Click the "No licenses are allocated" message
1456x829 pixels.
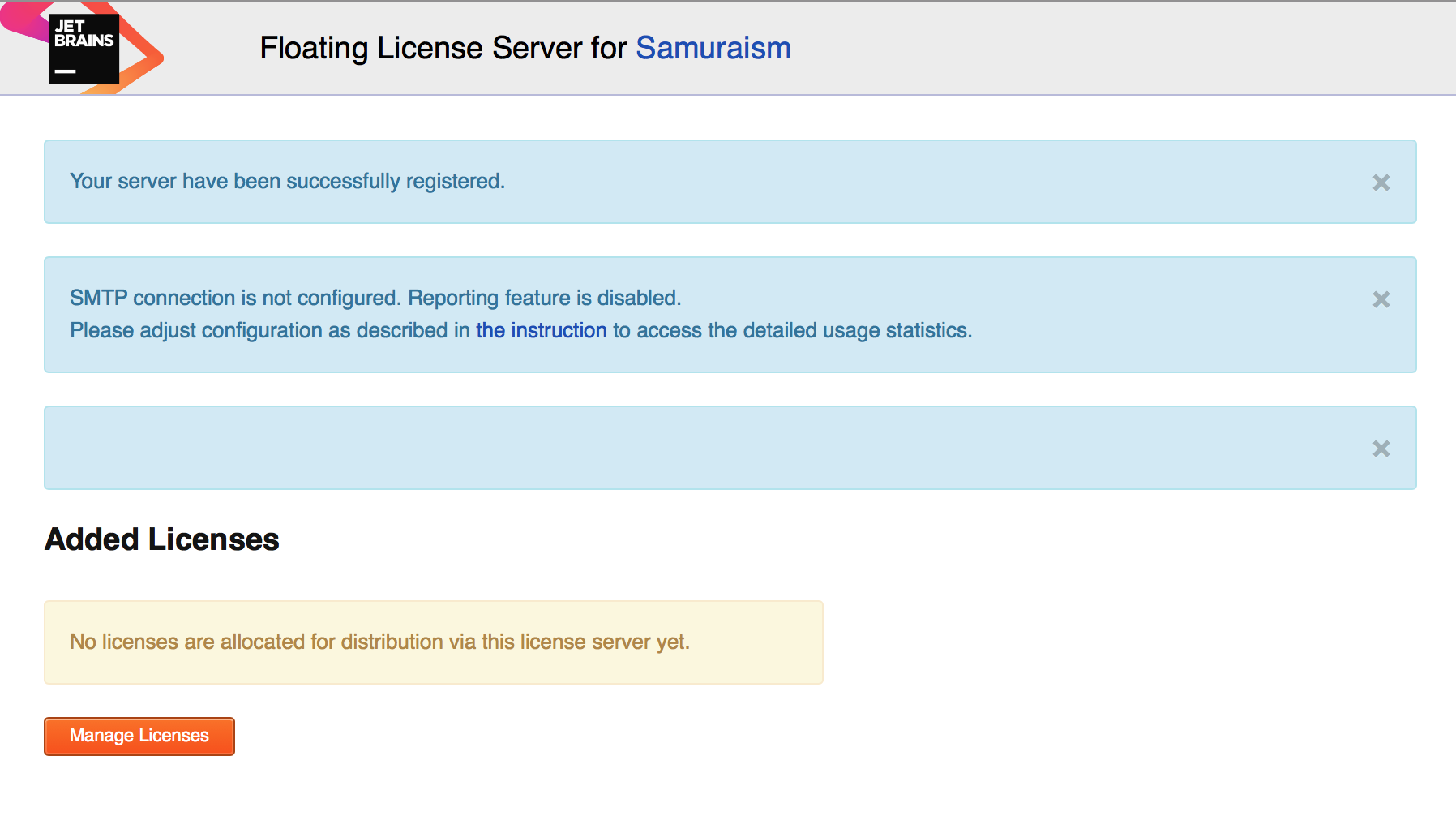click(379, 642)
